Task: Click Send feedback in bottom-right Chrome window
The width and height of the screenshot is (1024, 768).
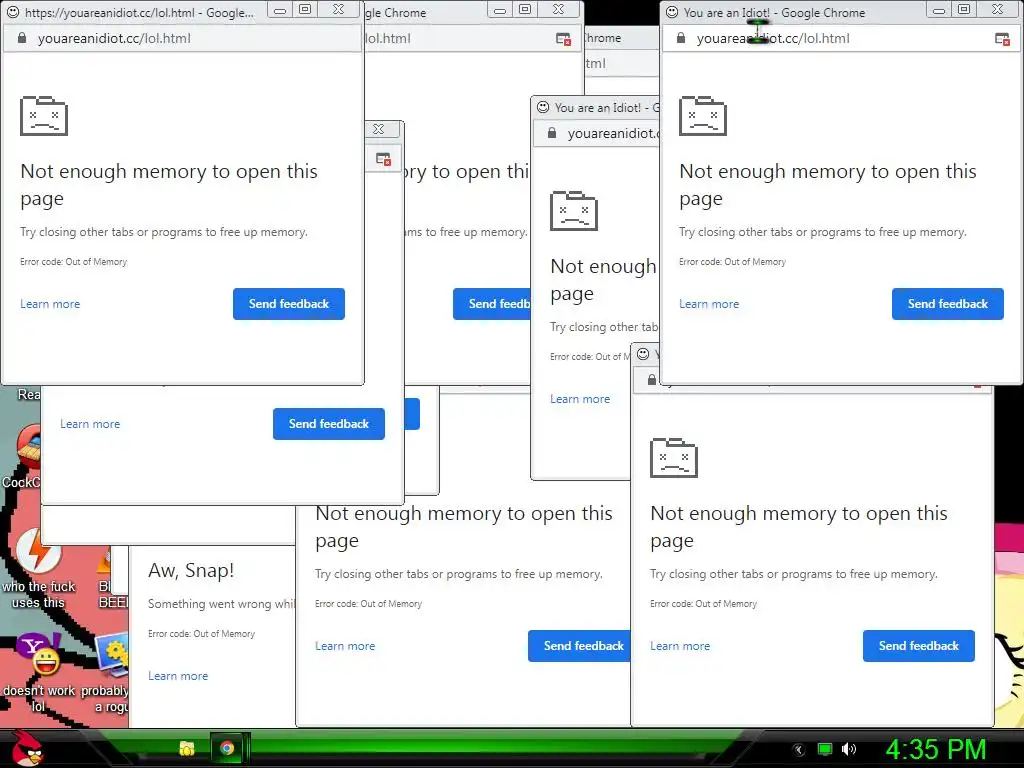Action: point(918,646)
